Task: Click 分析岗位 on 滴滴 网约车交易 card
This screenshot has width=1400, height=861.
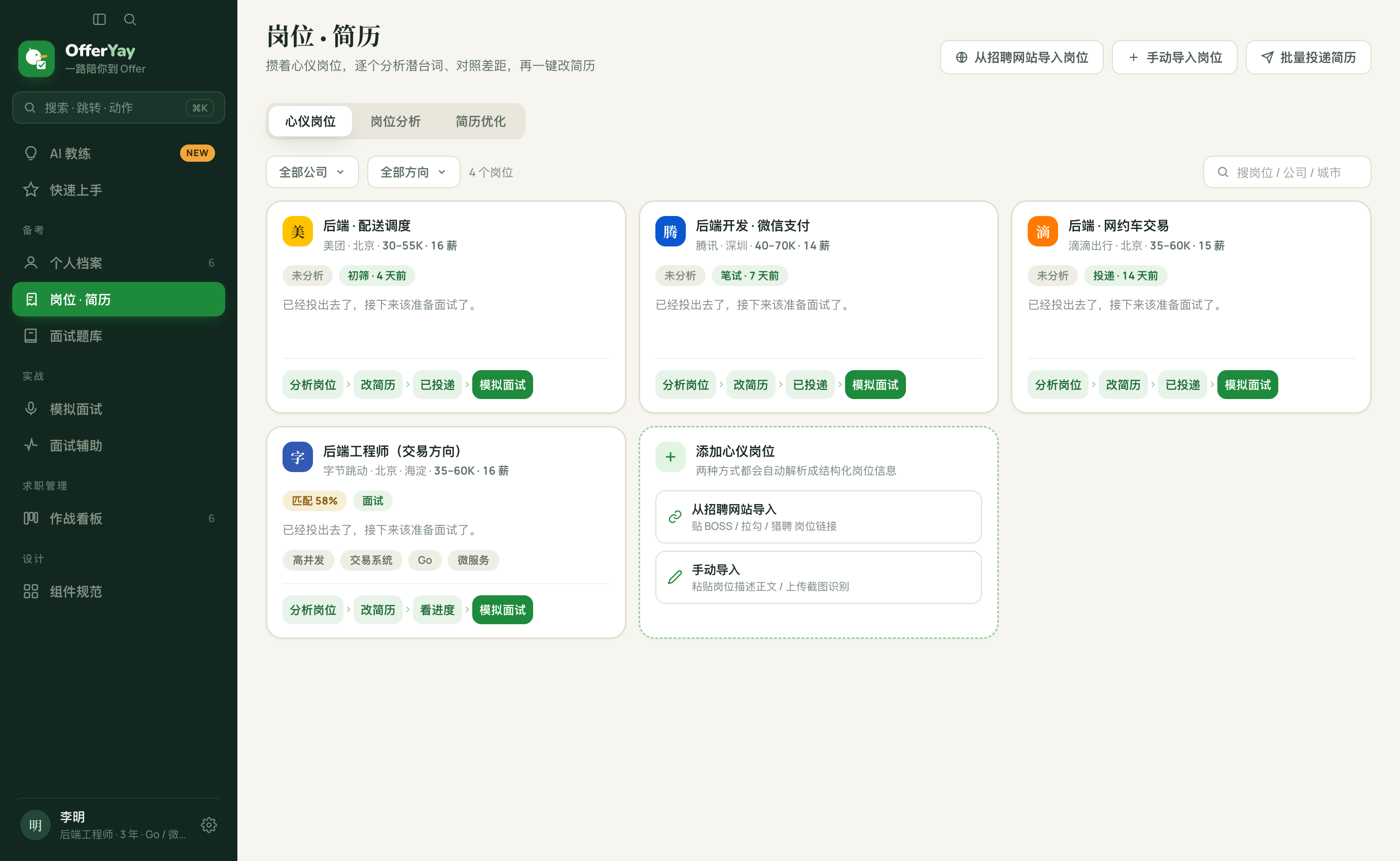Action: (1058, 384)
